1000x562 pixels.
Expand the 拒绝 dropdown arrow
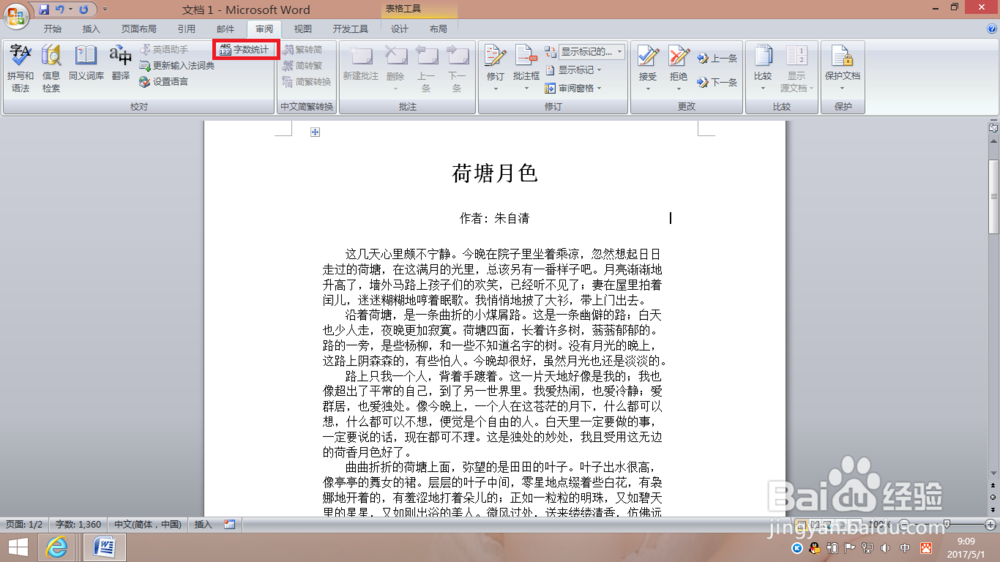[679, 89]
